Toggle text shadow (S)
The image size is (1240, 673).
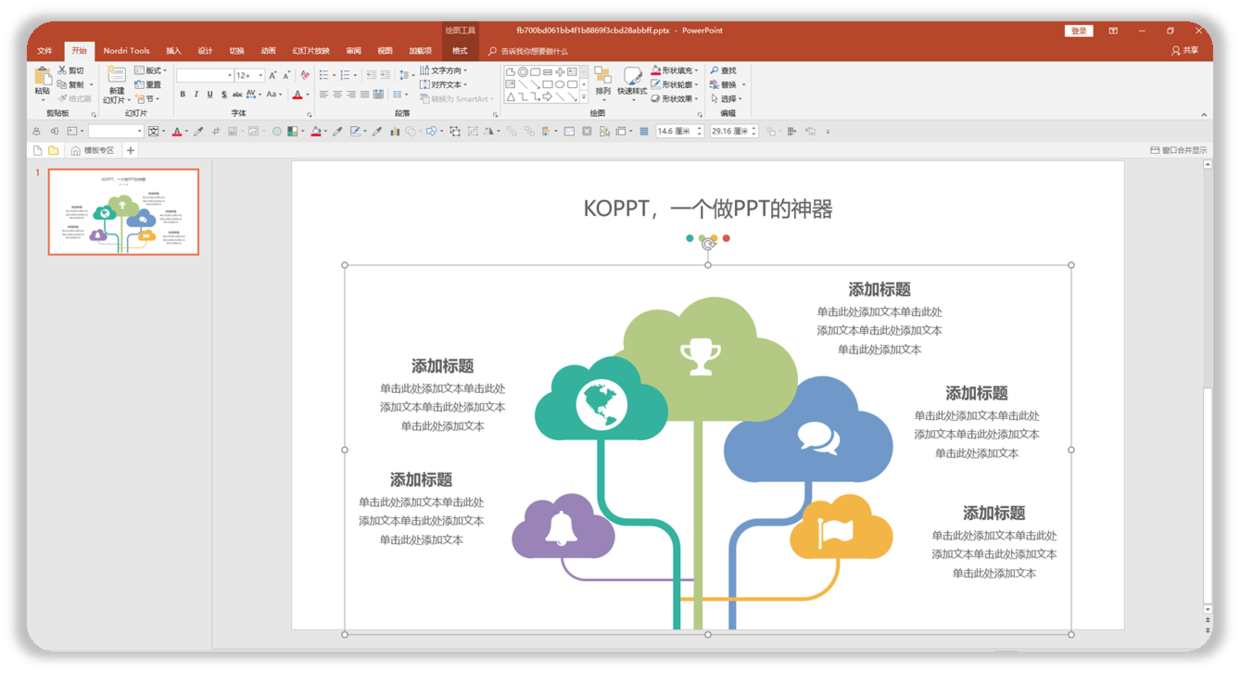tap(224, 94)
